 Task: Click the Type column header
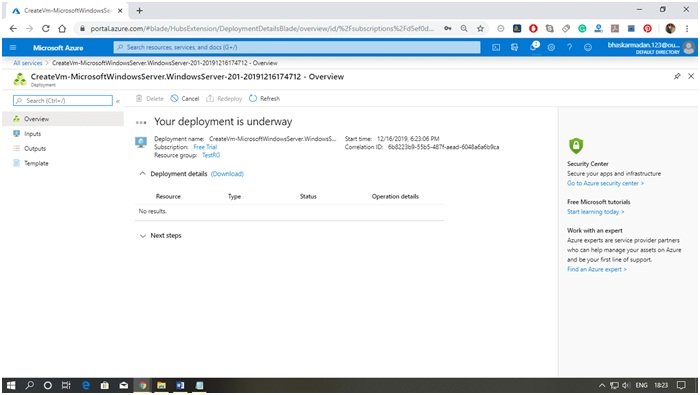(234, 196)
